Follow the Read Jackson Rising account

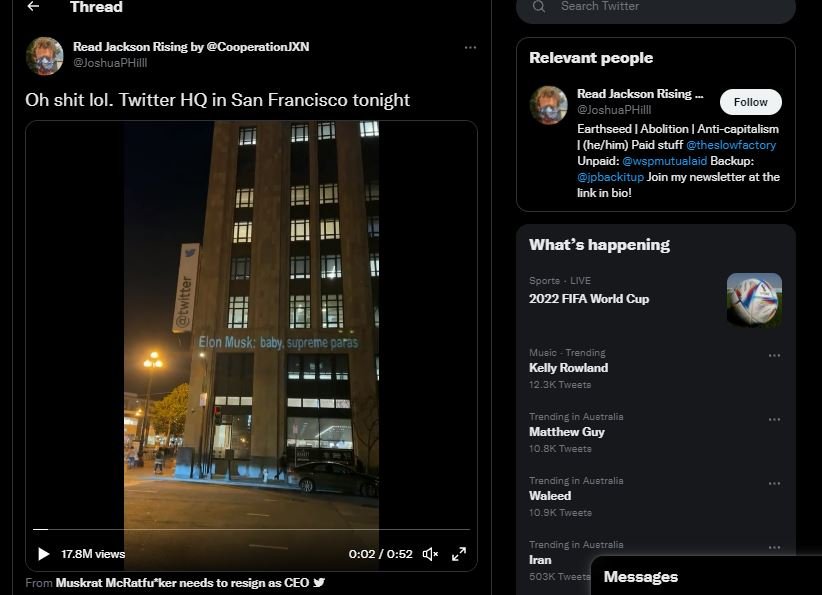point(750,101)
